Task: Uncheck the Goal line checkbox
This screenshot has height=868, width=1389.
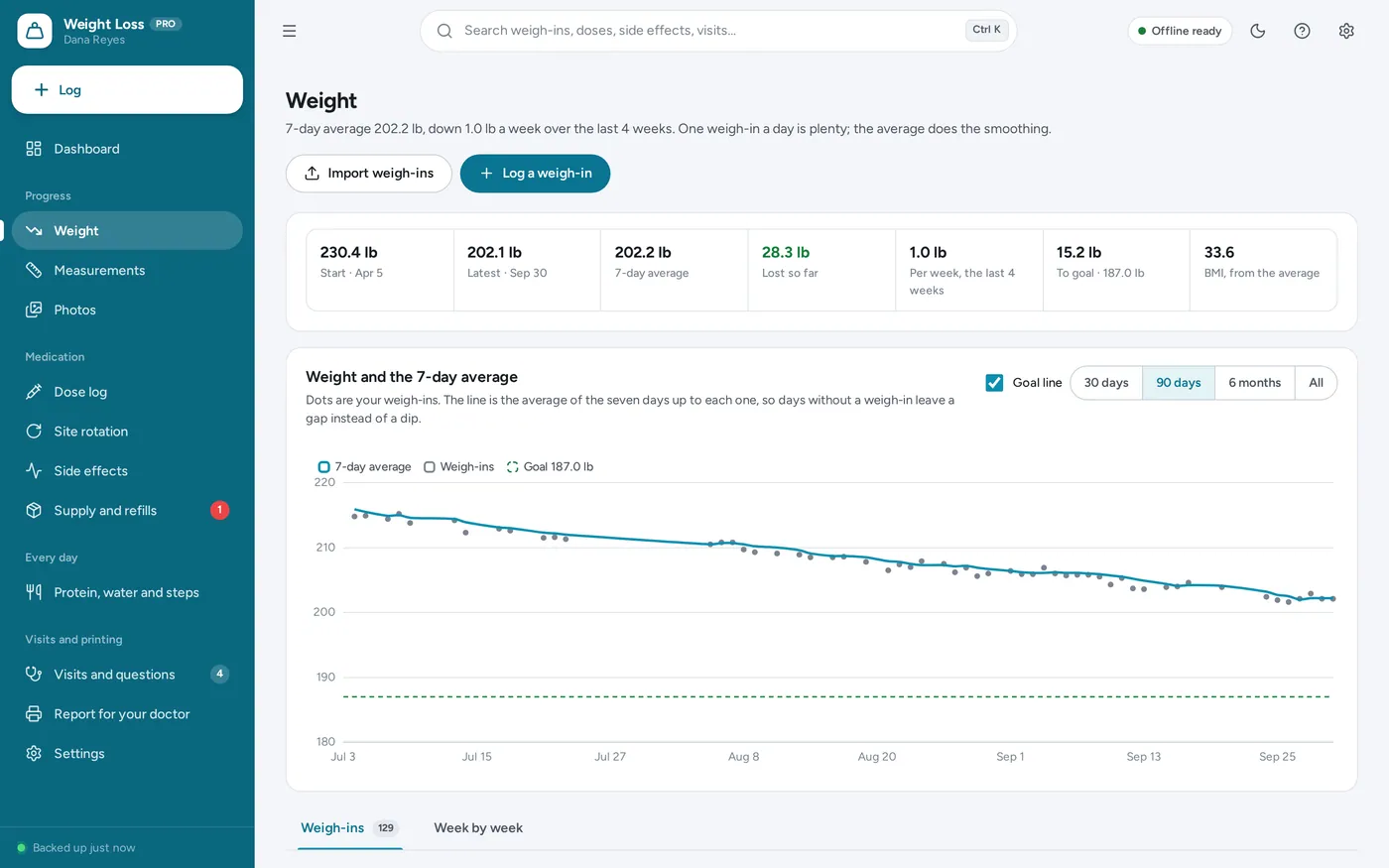Action: (x=994, y=383)
